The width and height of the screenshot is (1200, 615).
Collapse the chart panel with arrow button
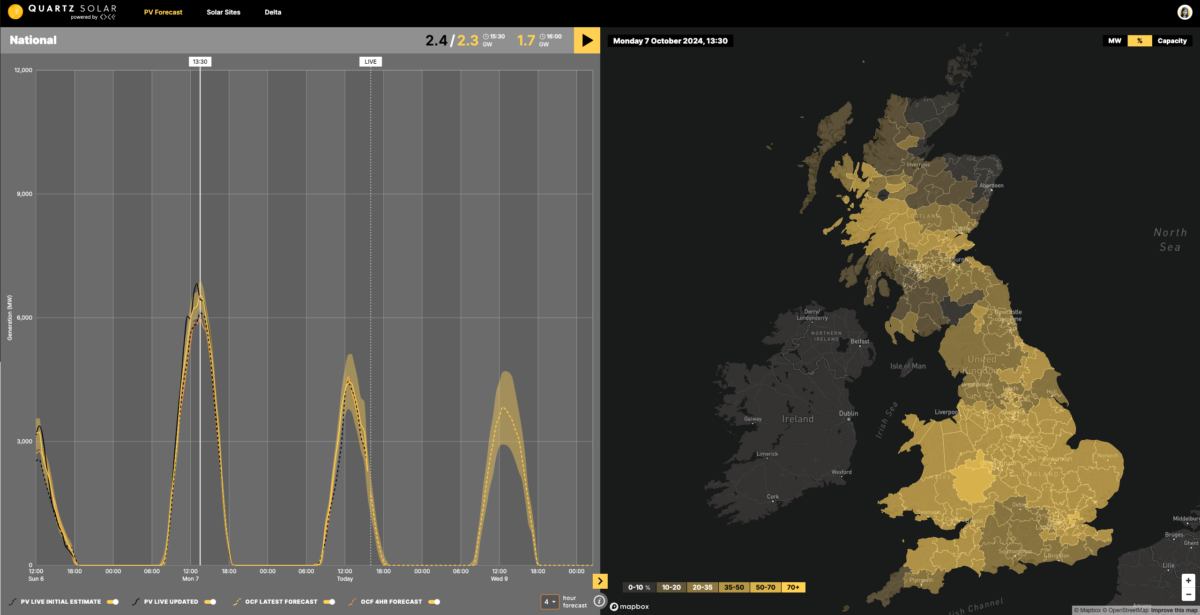(600, 581)
